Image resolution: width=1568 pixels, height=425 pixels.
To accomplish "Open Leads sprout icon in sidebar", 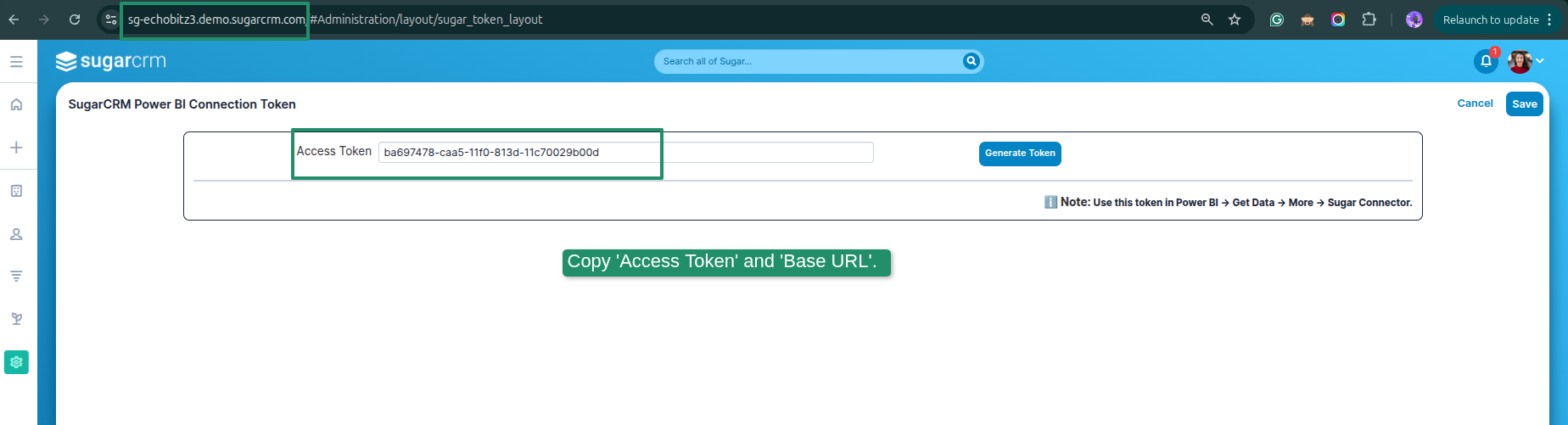I will [x=16, y=319].
